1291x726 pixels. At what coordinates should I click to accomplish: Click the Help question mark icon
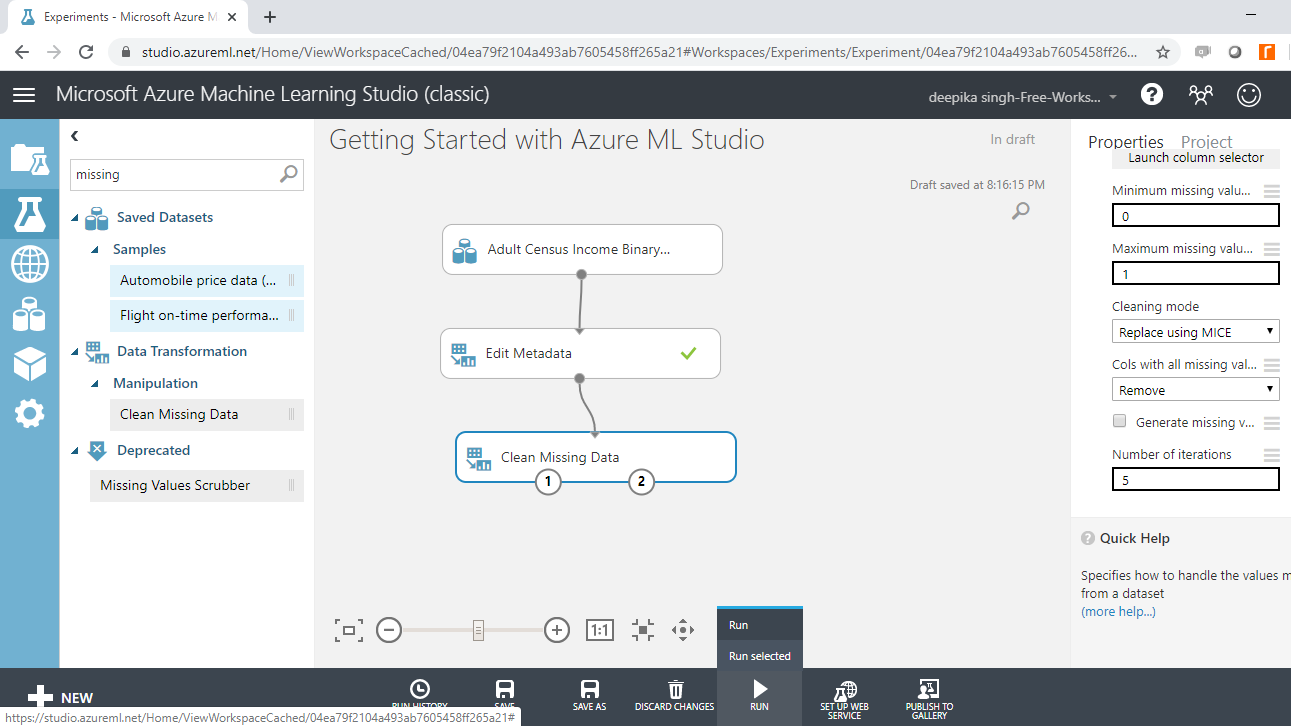1152,95
